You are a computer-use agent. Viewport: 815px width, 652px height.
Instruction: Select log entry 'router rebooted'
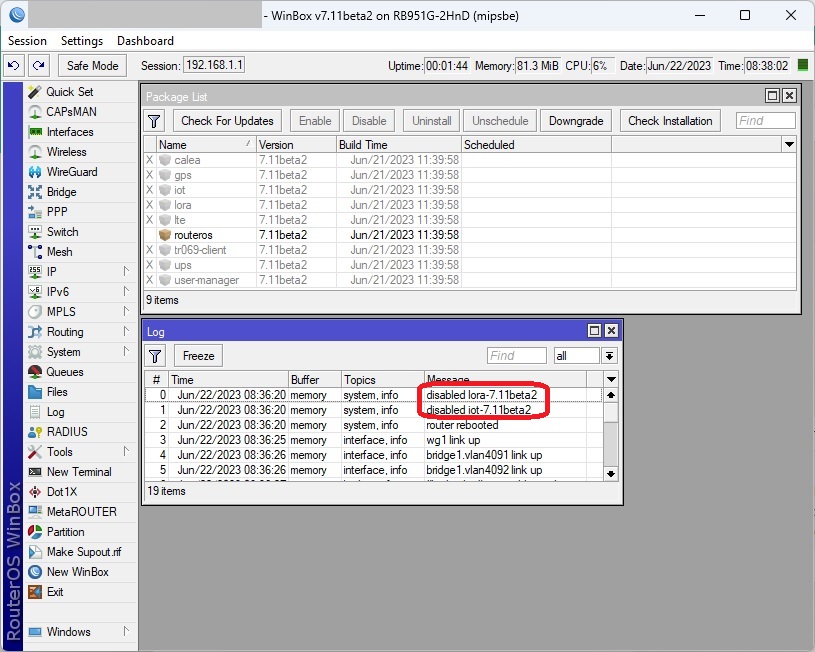pyautogui.click(x=374, y=425)
